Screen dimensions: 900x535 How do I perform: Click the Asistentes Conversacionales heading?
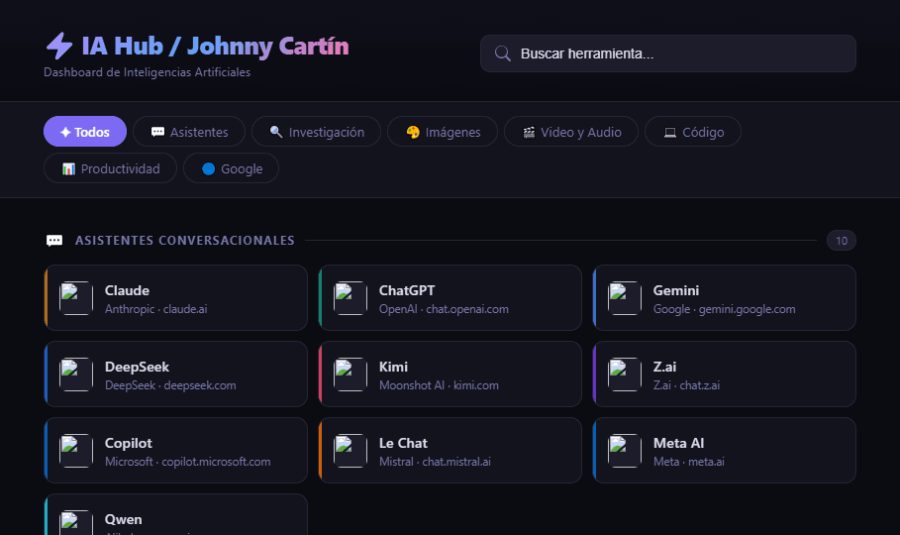(x=185, y=241)
